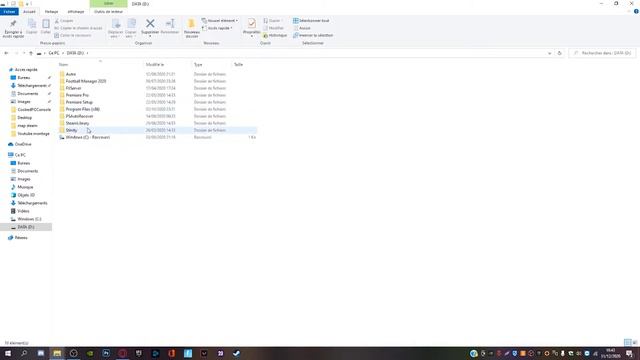640x360 pixels.
Task: Click Couper in the clipboard group
Action: (x=64, y=21)
